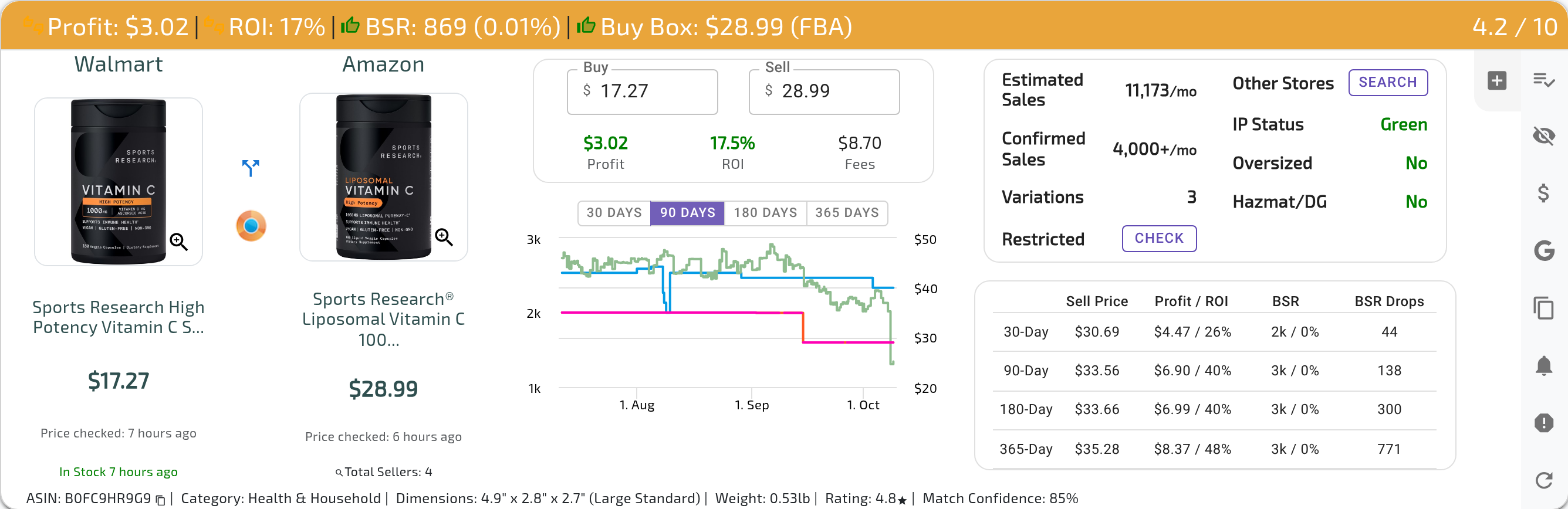Select the 90 DAYS chart tab
The image size is (1568, 509).
click(687, 213)
